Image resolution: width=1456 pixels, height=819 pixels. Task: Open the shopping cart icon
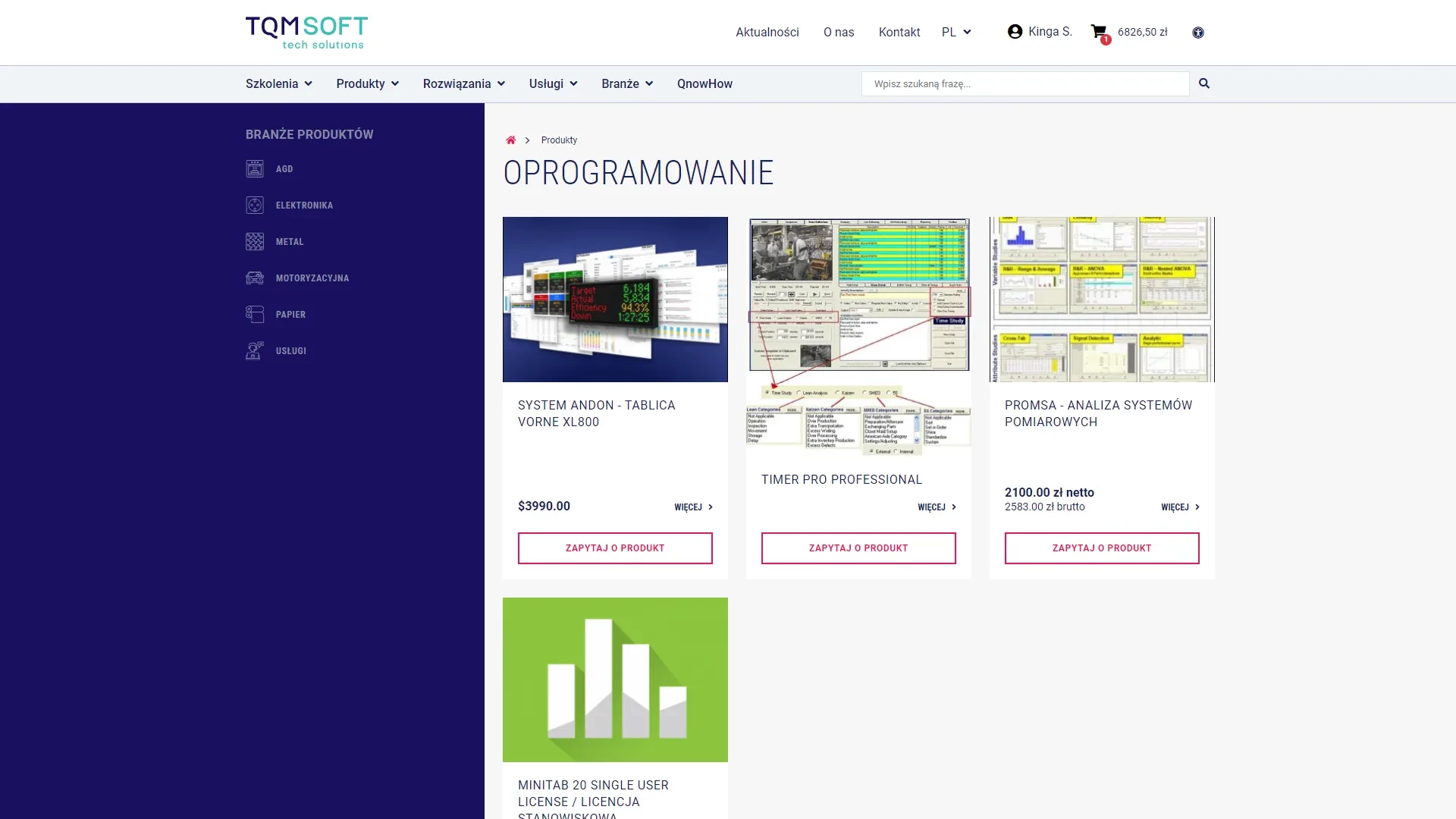point(1100,33)
